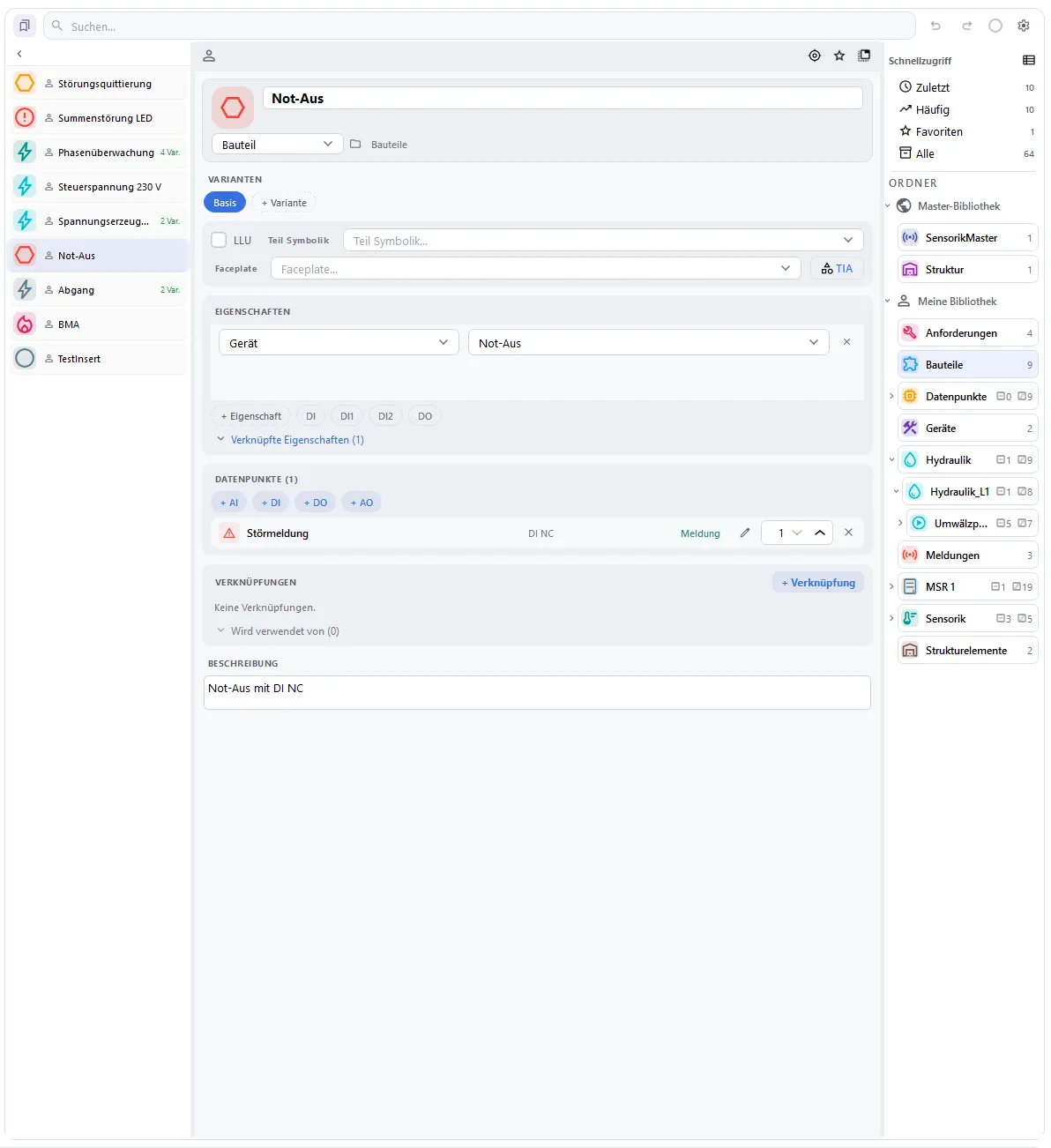Expand the MSR 1 folder

coord(891,586)
